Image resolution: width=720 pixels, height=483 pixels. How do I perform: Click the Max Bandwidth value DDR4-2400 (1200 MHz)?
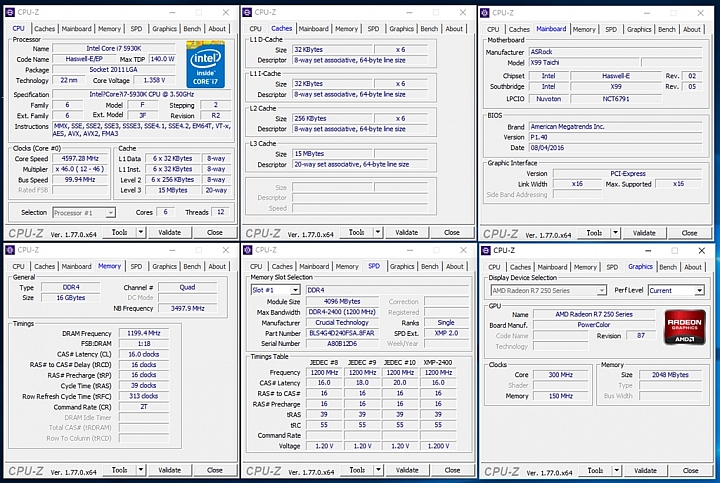pos(342,312)
